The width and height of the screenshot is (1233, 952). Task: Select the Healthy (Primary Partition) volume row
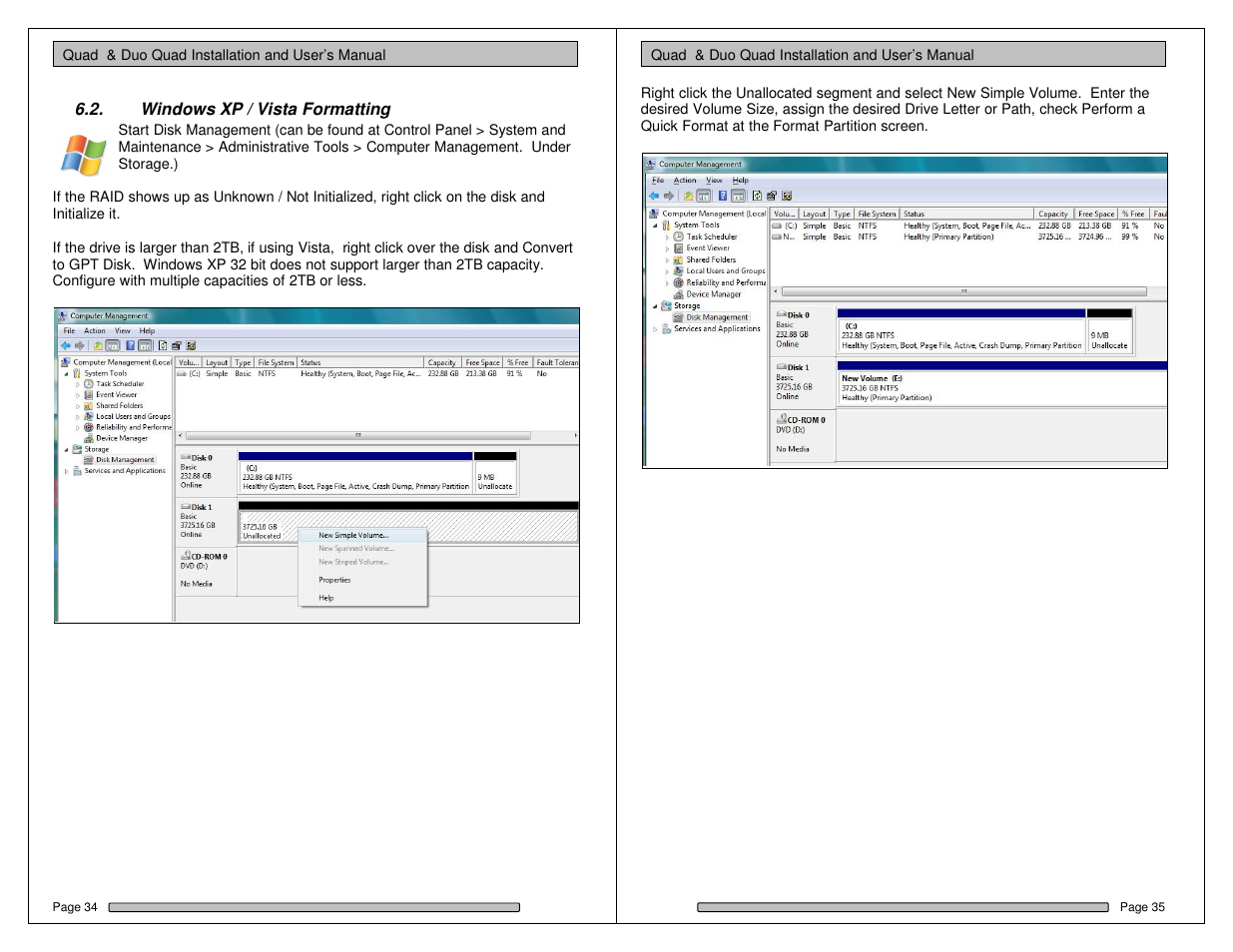tap(967, 238)
